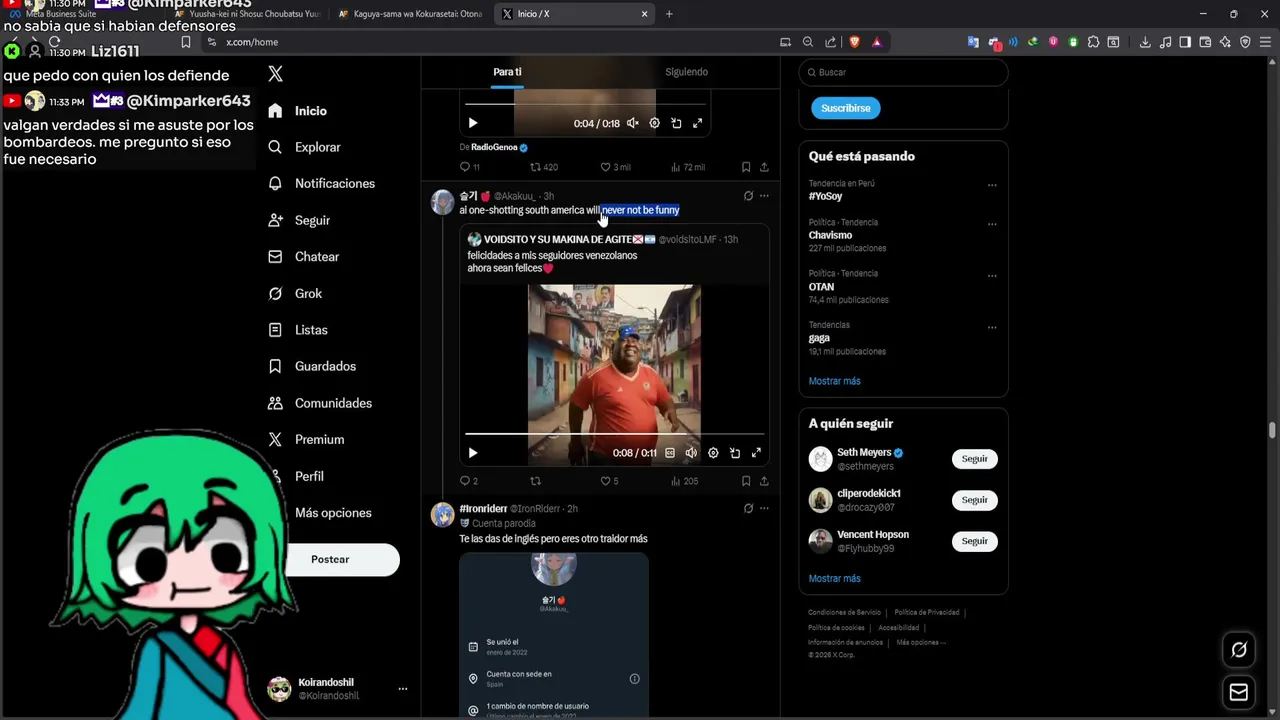1280x720 pixels.
Task: Unmute the RadioGenoa video at 0:04
Action: coord(632,123)
